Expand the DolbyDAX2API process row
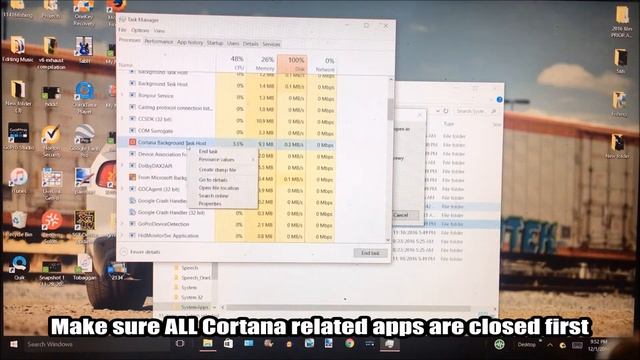 [x=122, y=166]
